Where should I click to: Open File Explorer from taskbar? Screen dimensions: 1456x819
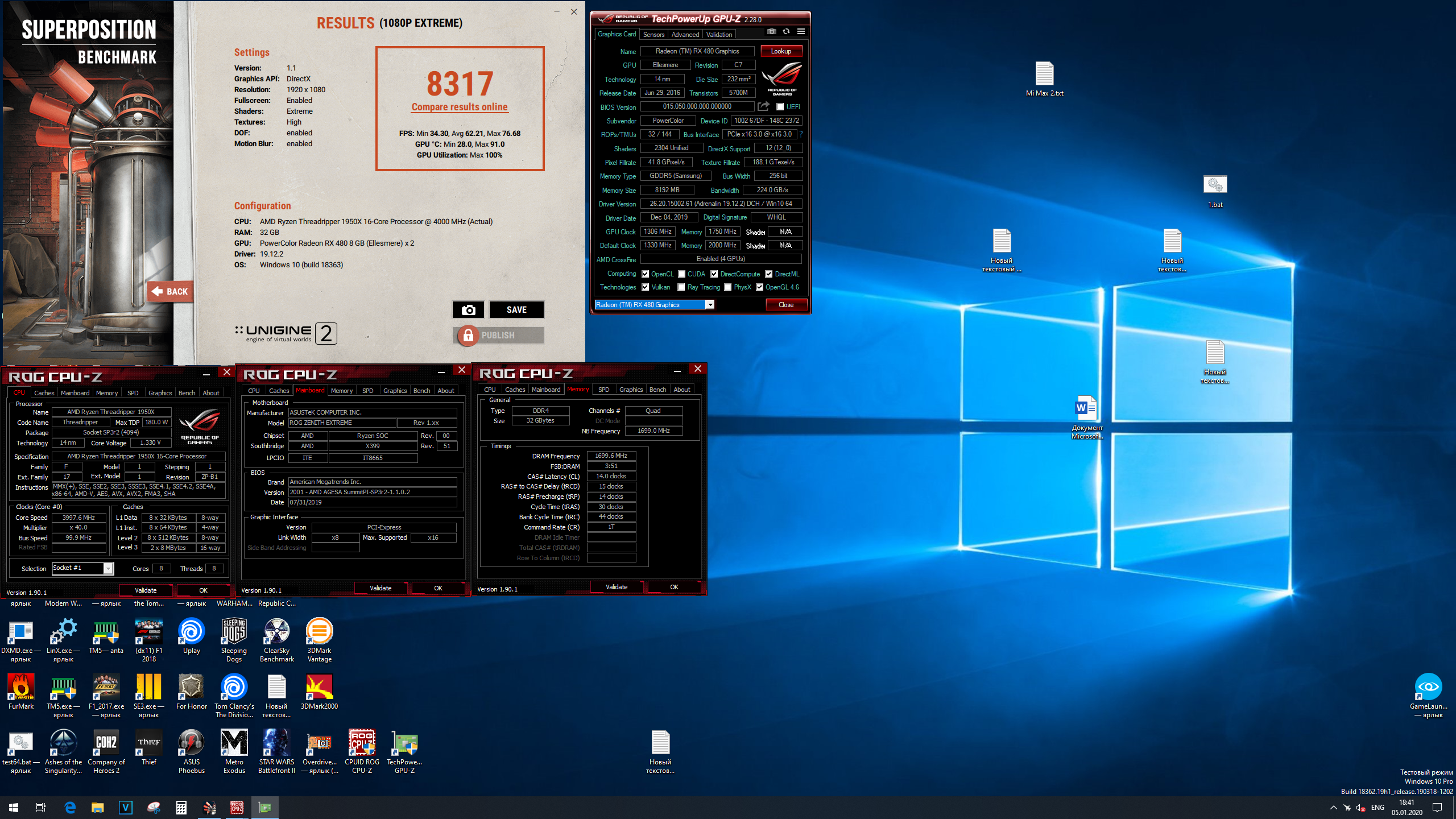point(98,808)
